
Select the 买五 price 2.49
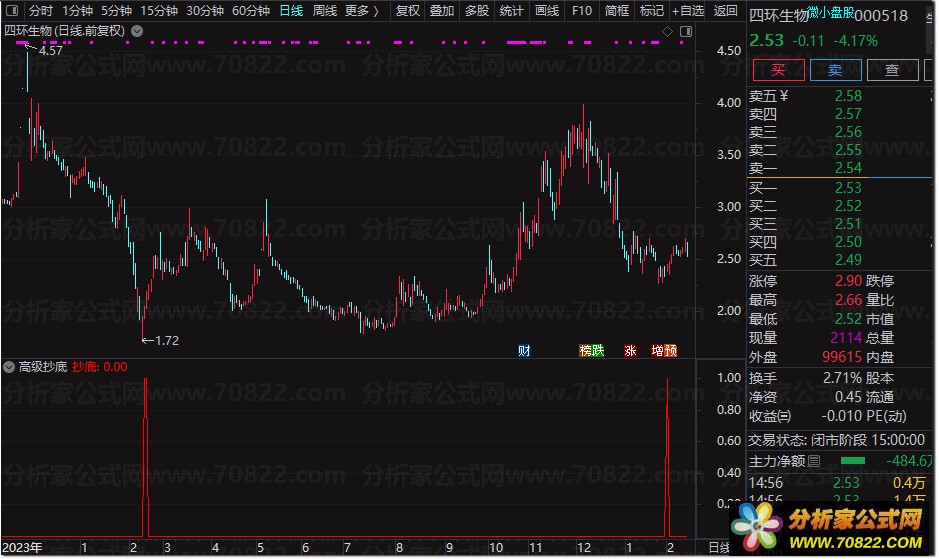pos(849,260)
